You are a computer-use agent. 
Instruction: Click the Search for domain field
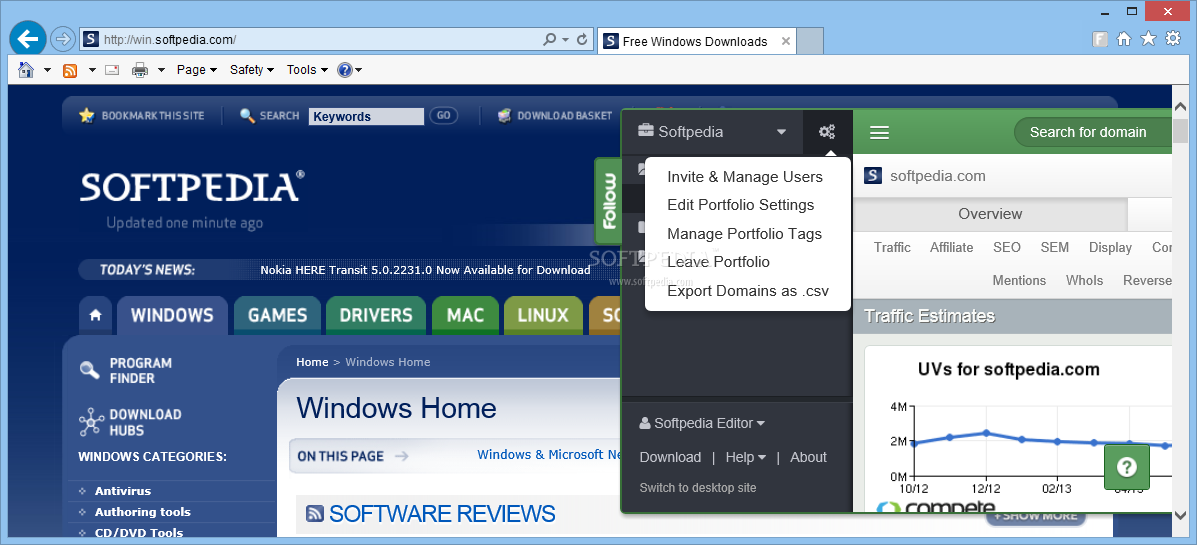coord(1092,132)
